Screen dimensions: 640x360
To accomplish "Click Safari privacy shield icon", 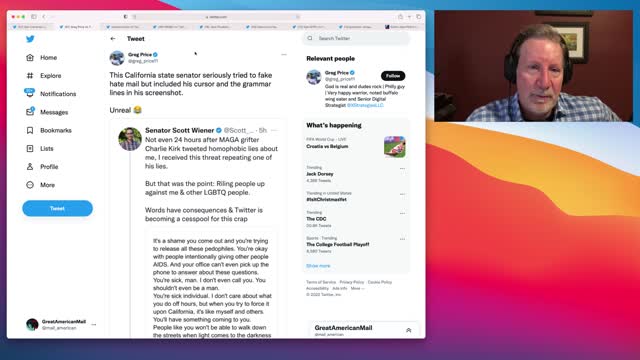I will point(125,17).
